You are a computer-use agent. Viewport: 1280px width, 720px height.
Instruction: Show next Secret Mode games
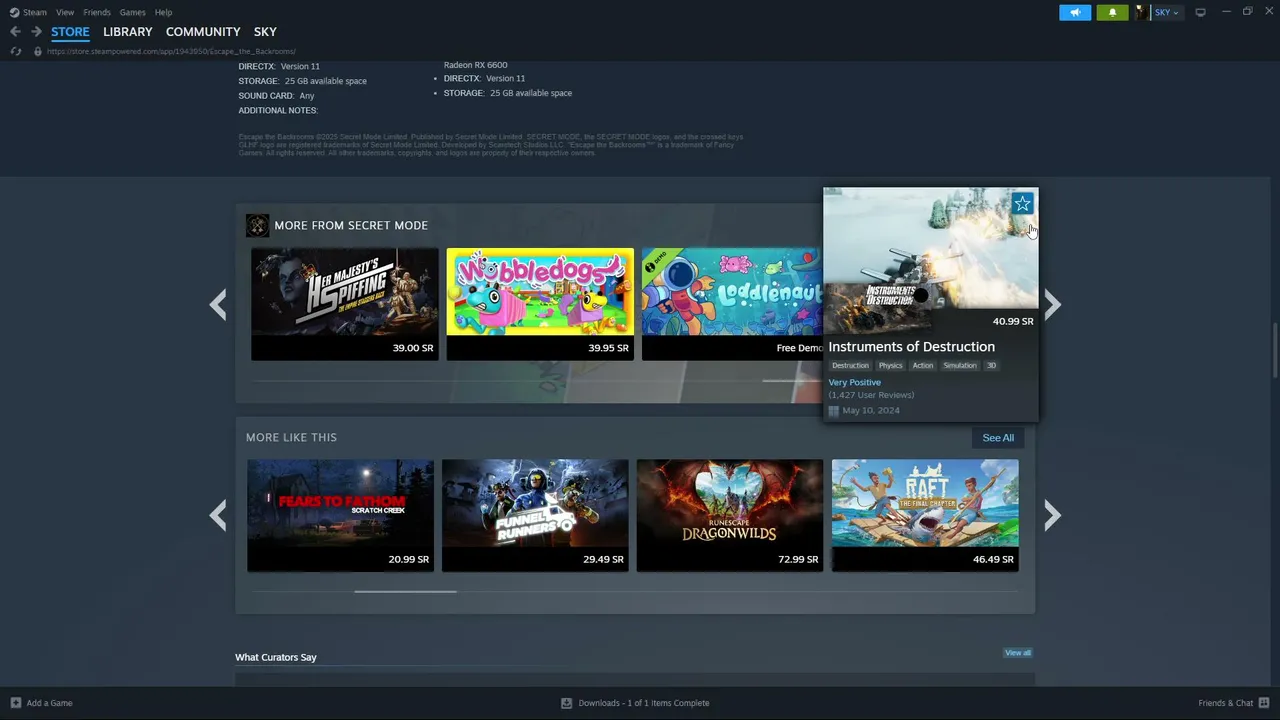tap(1052, 304)
